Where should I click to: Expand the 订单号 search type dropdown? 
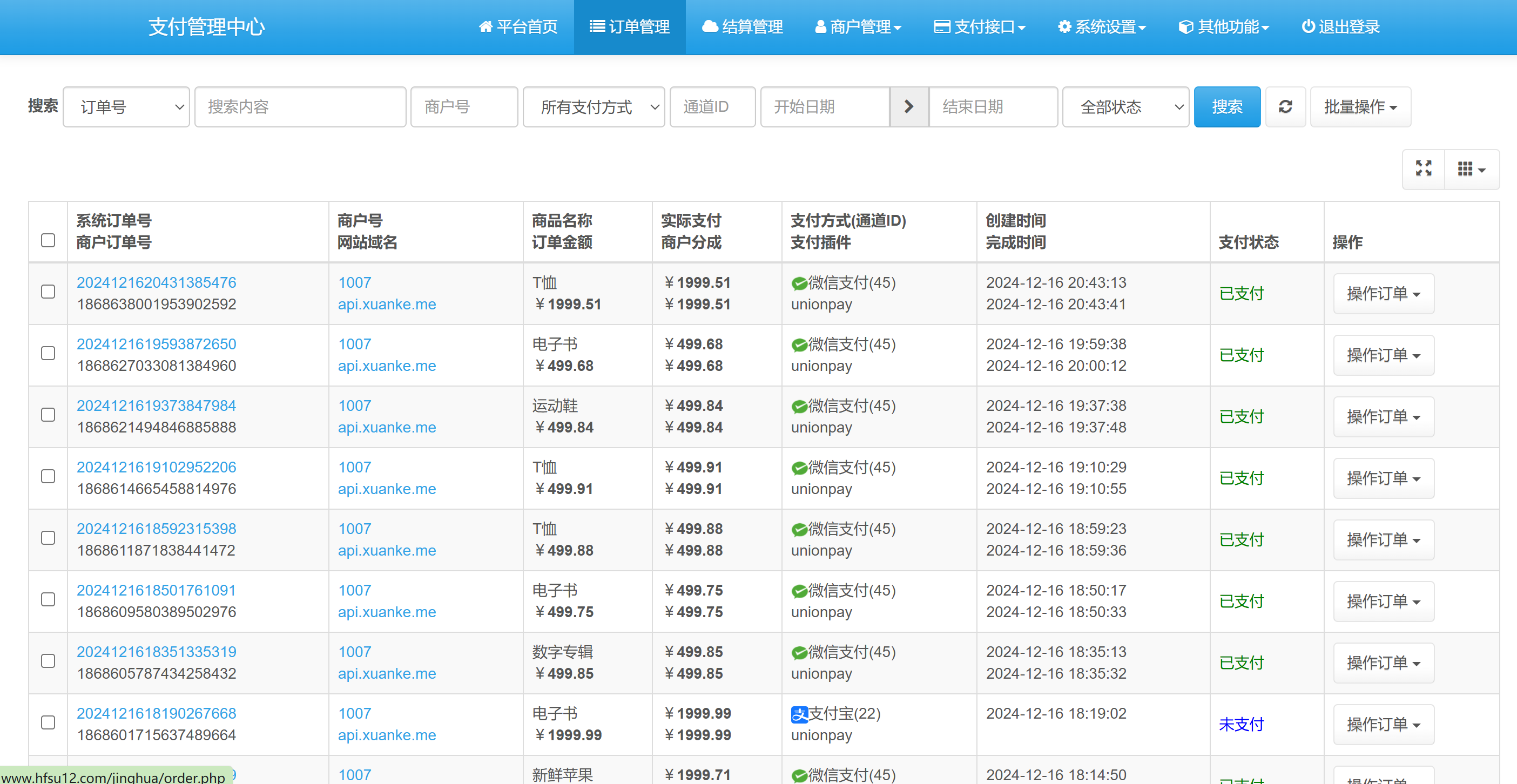(126, 106)
